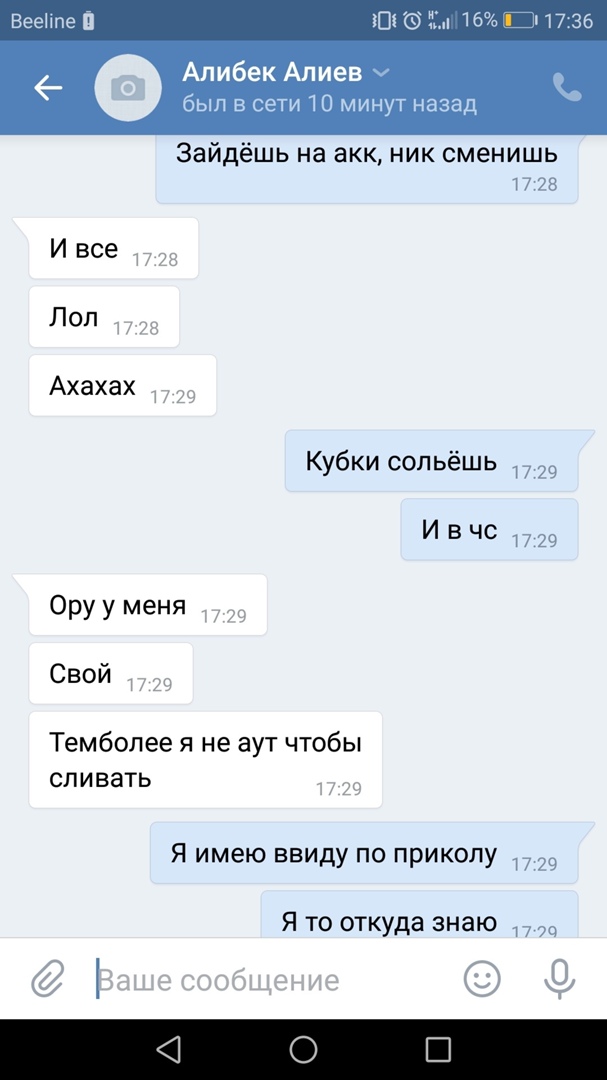Expand the chevron next to Алибек Алиев
Viewport: 607px width, 1080px height.
click(x=380, y=72)
